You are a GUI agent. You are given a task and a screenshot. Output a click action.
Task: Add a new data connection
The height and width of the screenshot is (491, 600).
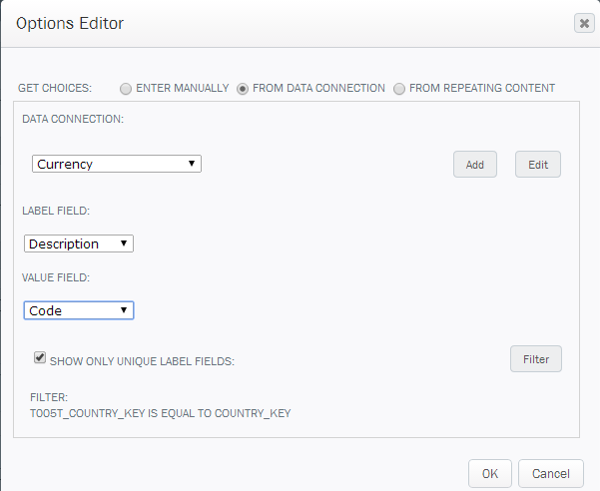[475, 164]
